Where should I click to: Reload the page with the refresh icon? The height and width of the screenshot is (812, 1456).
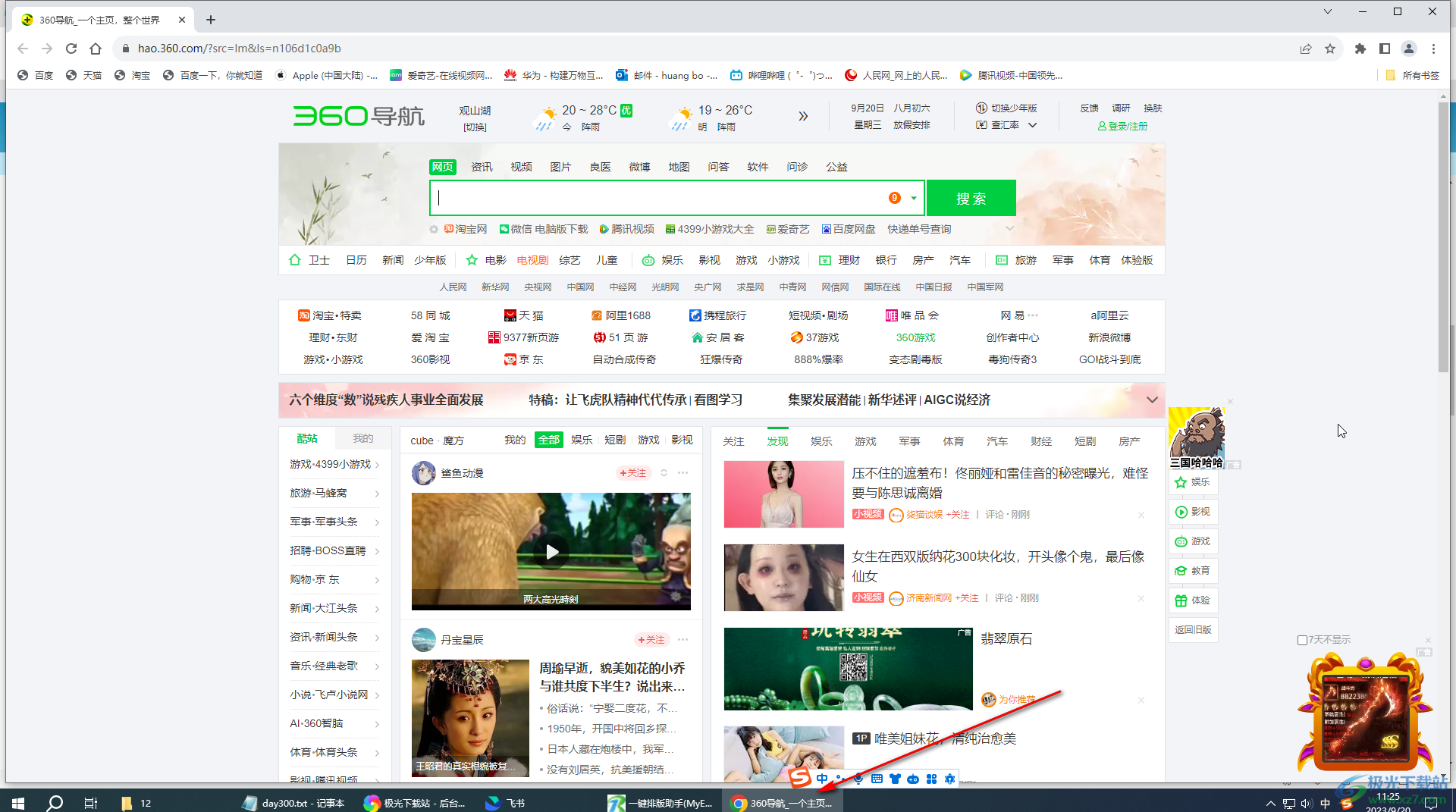(71, 49)
